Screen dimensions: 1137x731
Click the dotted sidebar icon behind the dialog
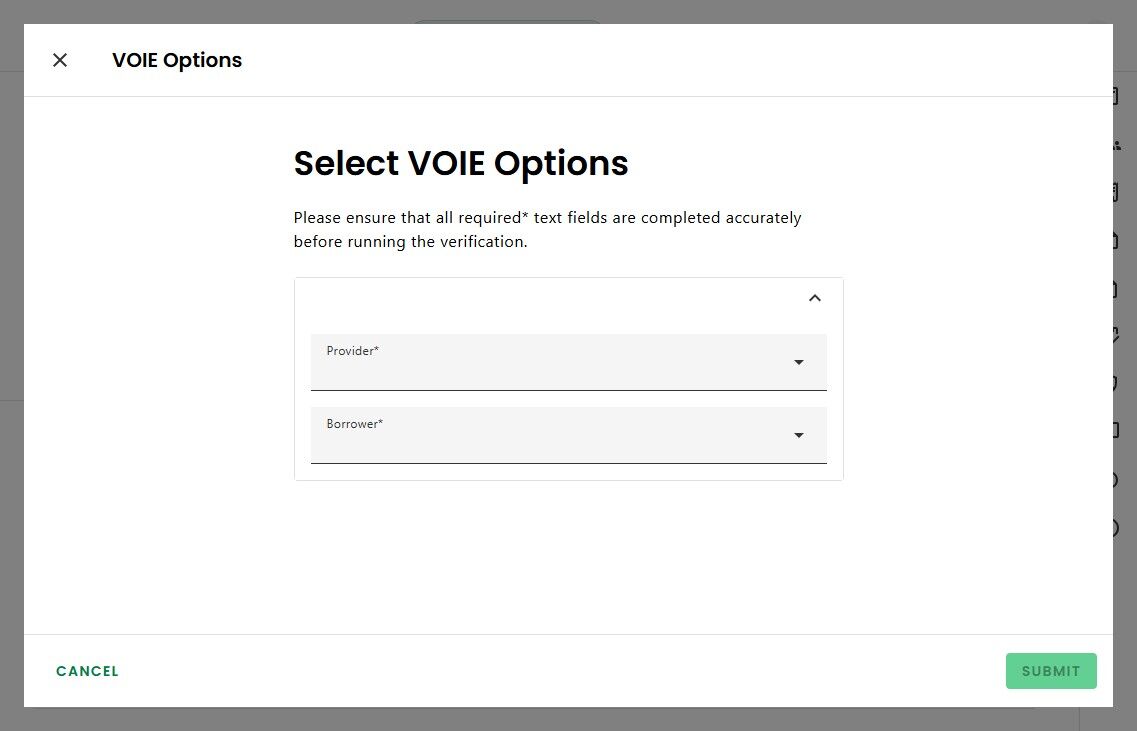point(1116,146)
